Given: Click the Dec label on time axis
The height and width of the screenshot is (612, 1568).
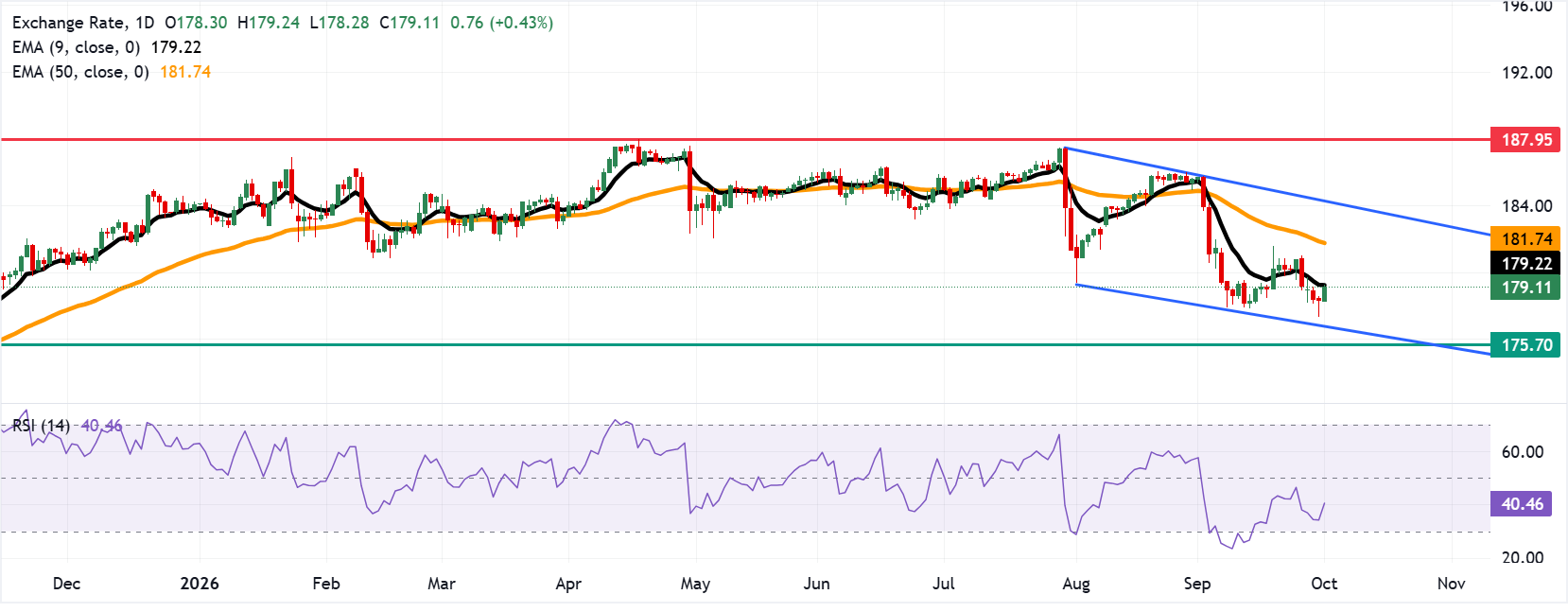Looking at the screenshot, I should [x=67, y=584].
